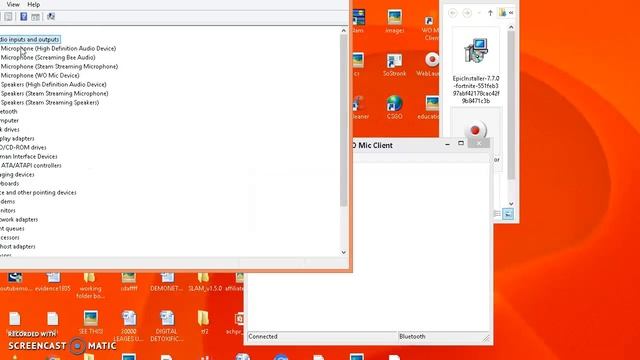
Task: Click File Explorer scrollbar up arrow
Action: [x=511, y=27]
